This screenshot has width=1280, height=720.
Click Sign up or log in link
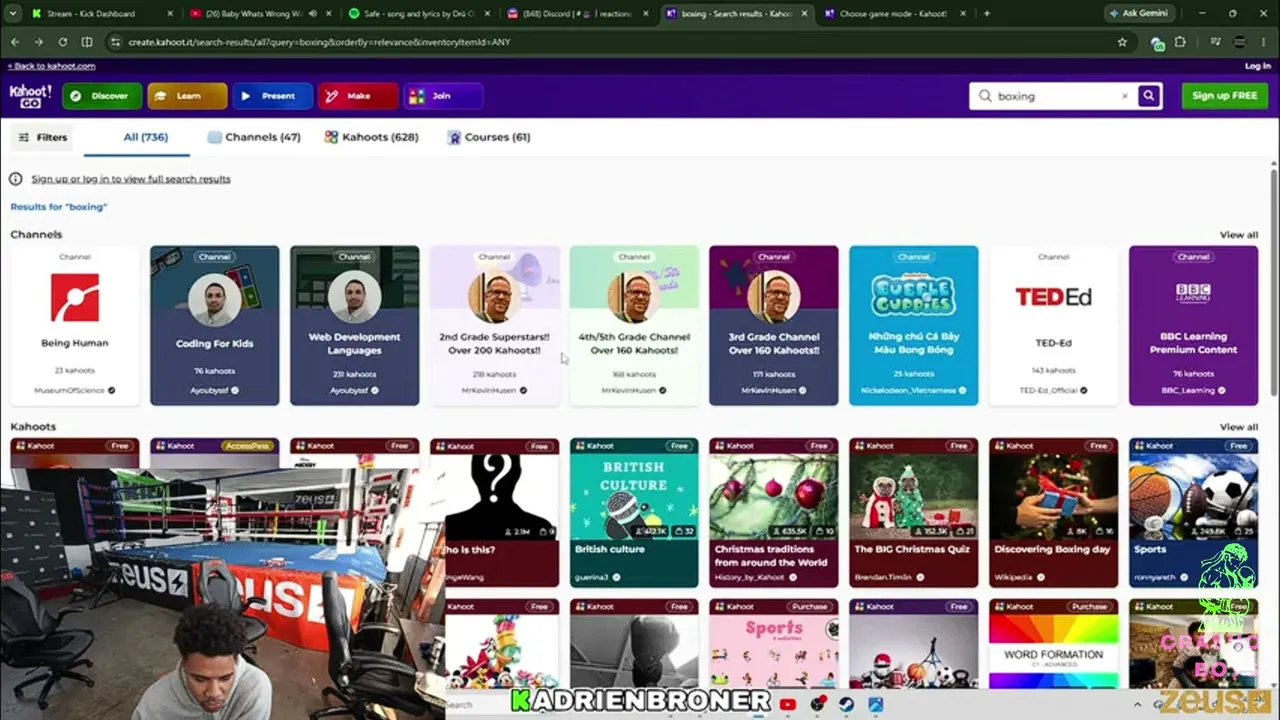131,179
